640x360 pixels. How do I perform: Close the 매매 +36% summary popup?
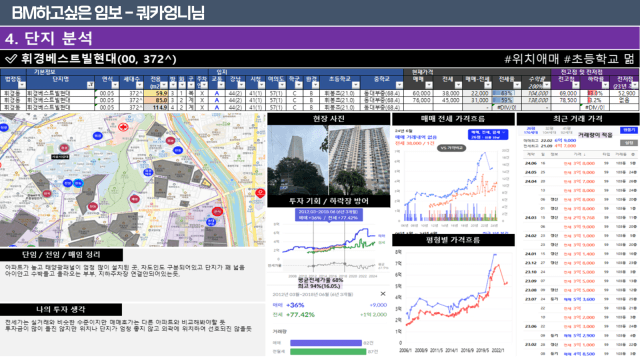tap(383, 294)
